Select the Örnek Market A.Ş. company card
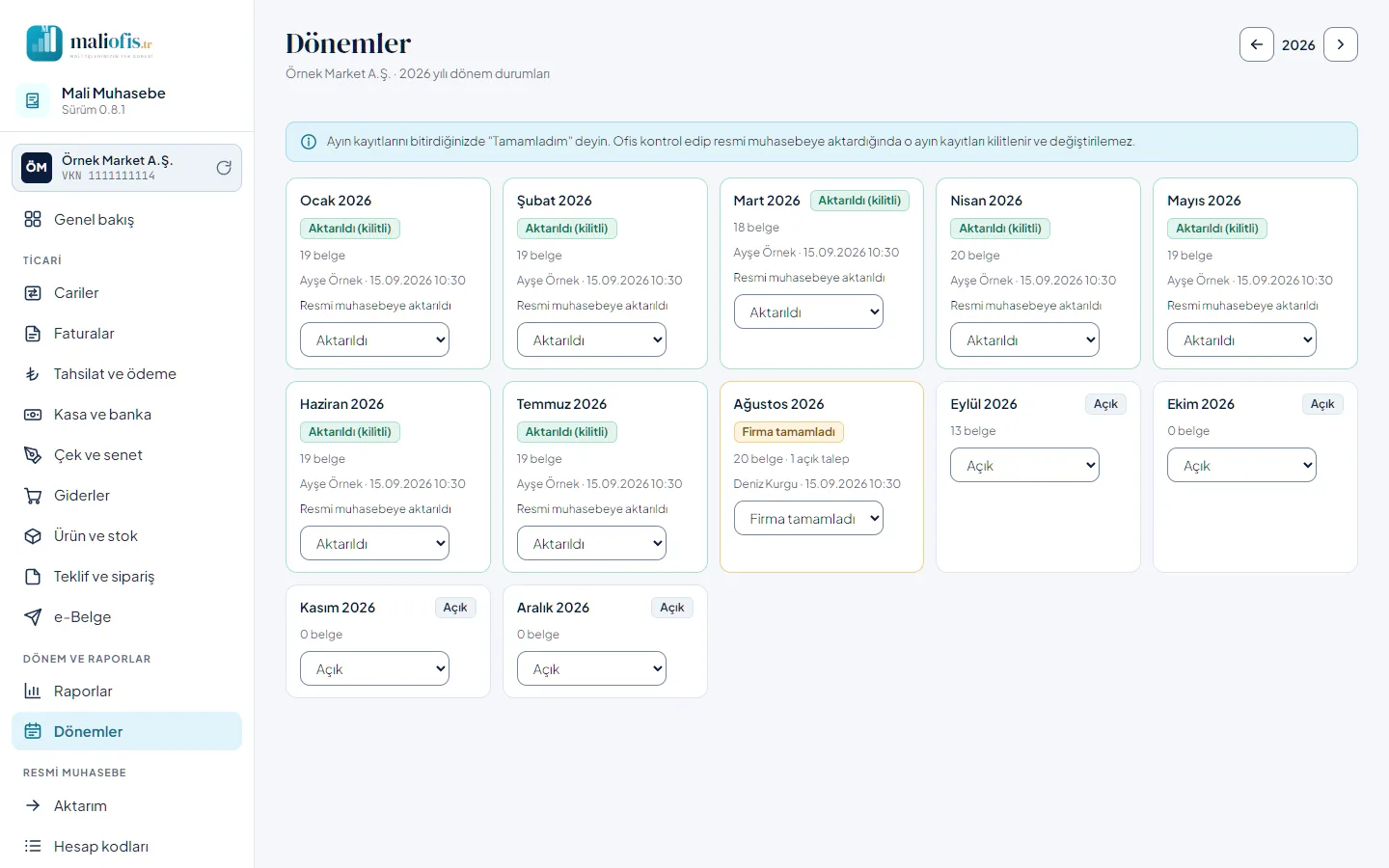Image resolution: width=1389 pixels, height=868 pixels. click(126, 168)
